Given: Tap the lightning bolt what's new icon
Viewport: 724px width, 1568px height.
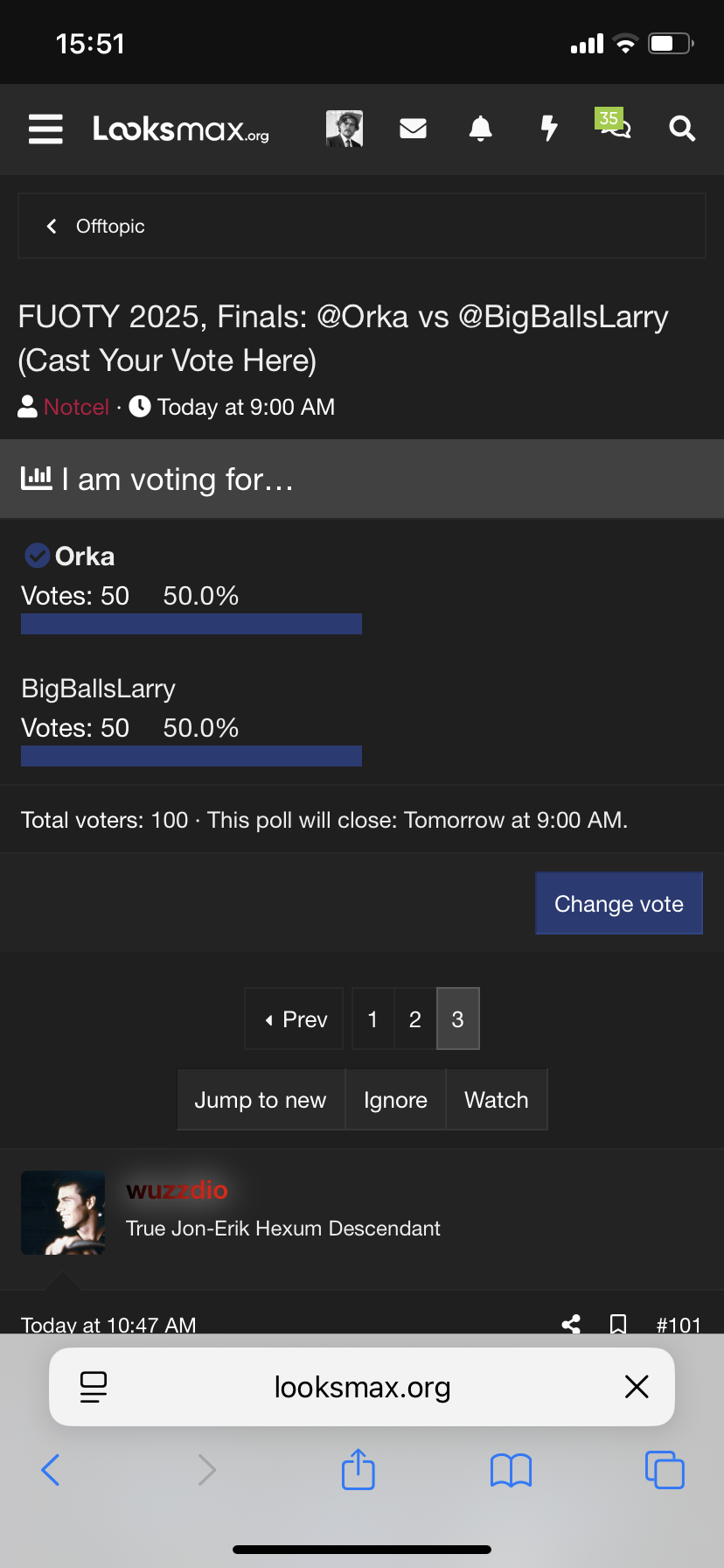Looking at the screenshot, I should [548, 129].
